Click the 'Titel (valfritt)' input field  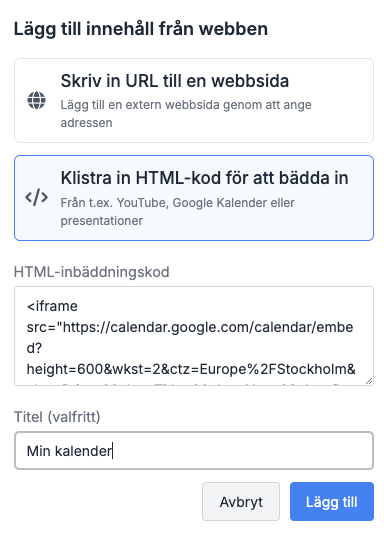point(194,450)
